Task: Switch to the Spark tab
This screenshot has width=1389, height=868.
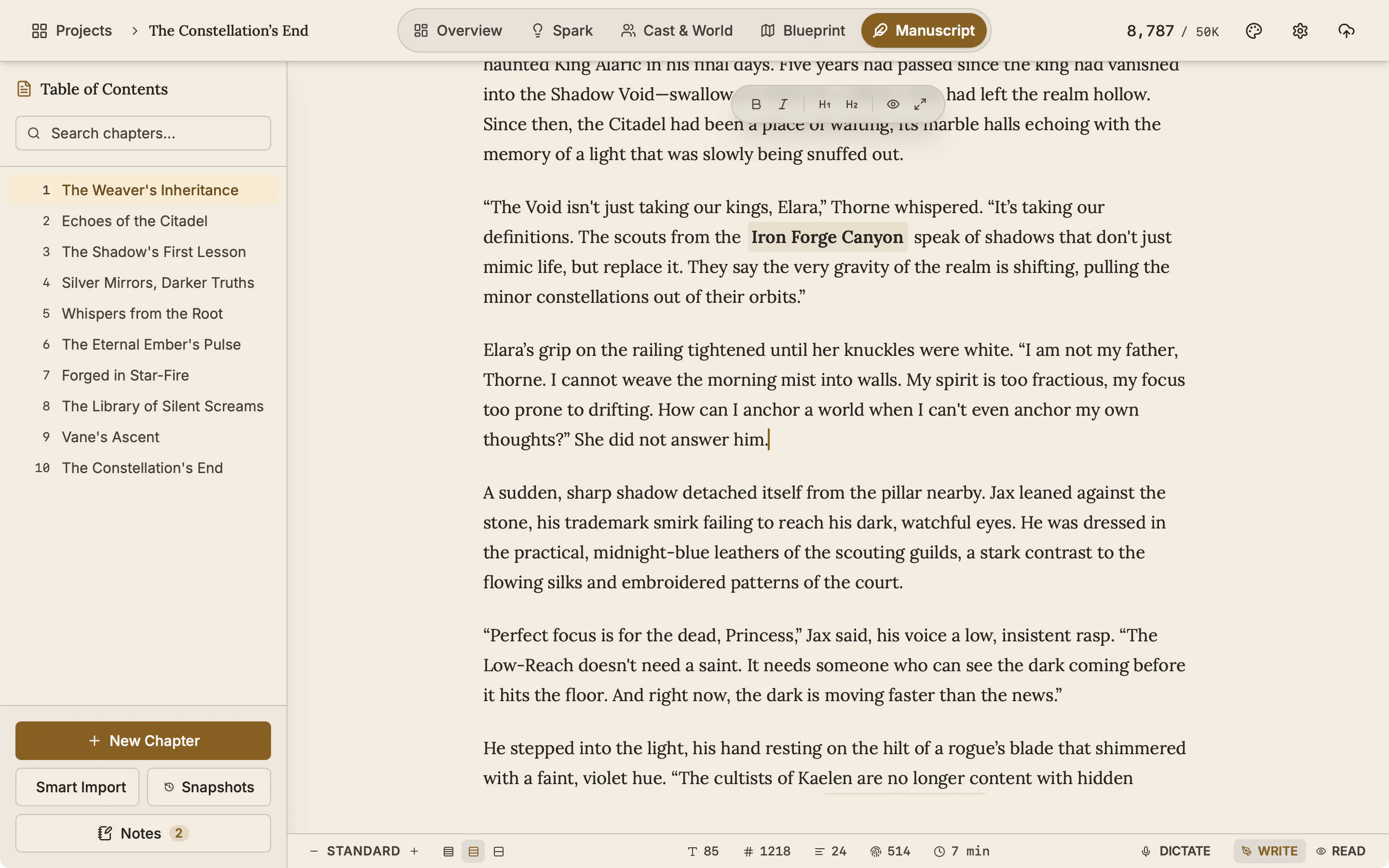Action: [562, 30]
